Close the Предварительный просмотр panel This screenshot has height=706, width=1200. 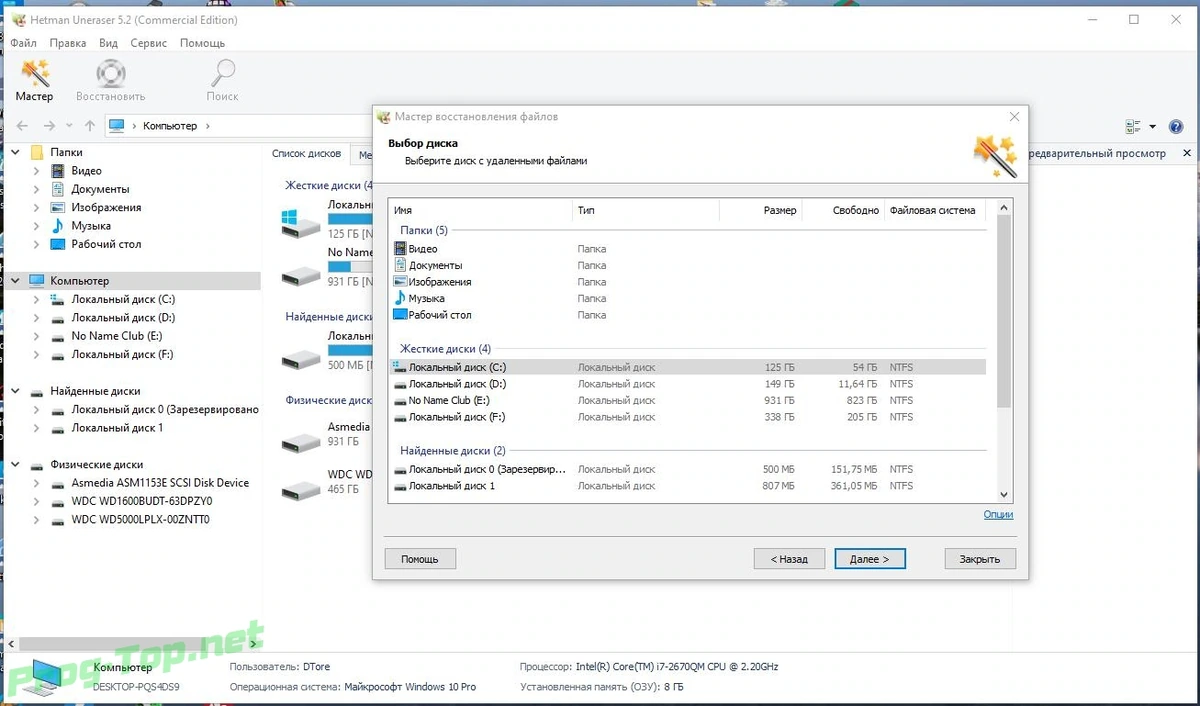[1187, 153]
